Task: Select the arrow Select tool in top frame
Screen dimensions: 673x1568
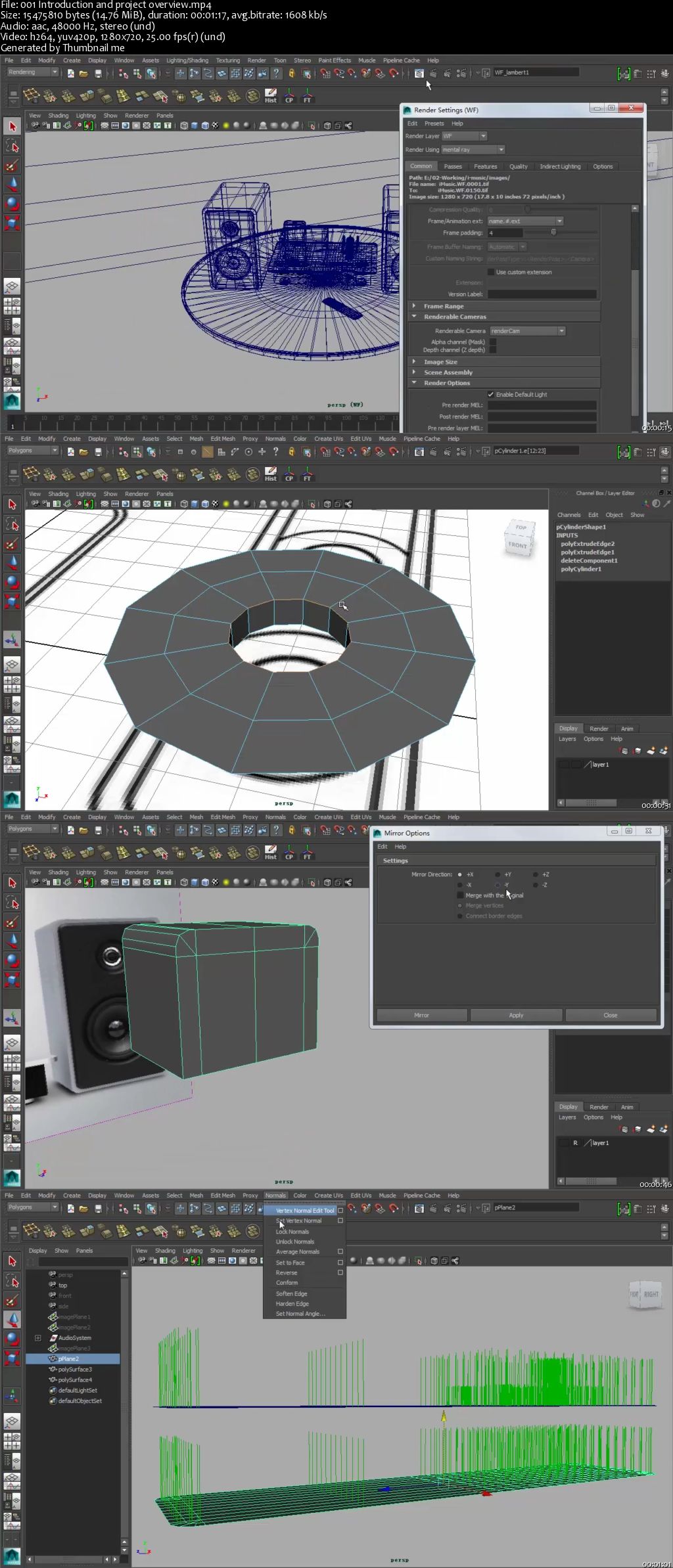Action: [x=12, y=126]
